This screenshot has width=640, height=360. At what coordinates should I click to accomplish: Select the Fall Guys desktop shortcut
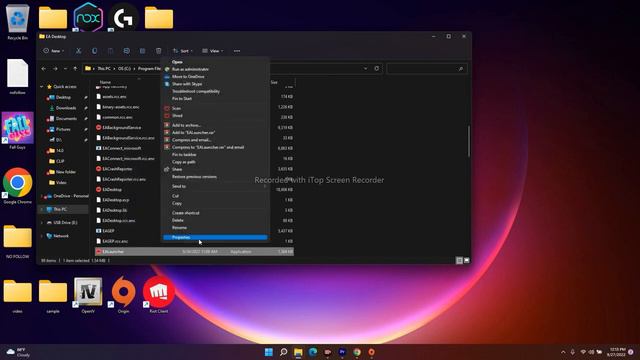click(18, 131)
